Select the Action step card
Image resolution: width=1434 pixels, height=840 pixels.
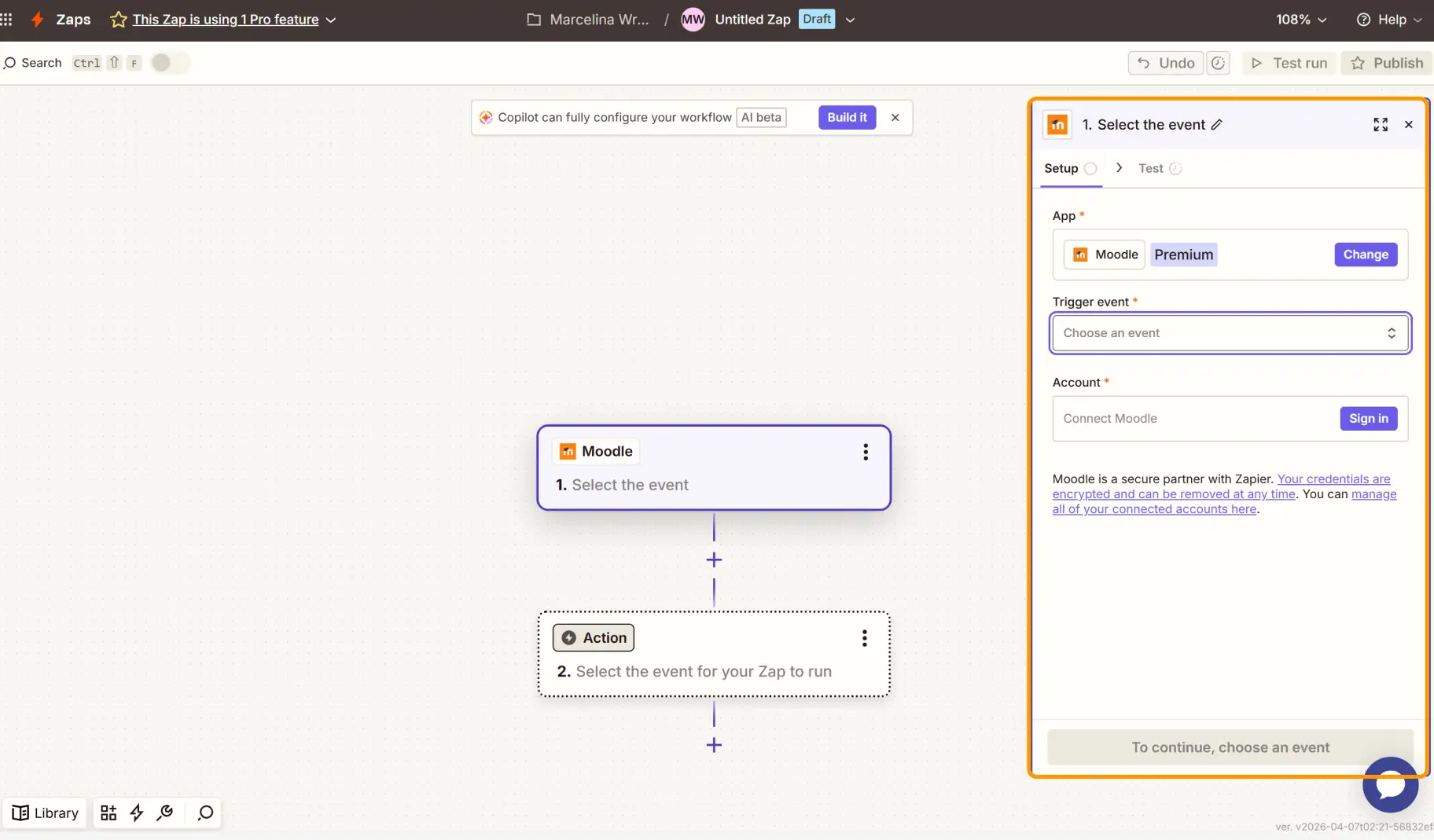point(714,654)
